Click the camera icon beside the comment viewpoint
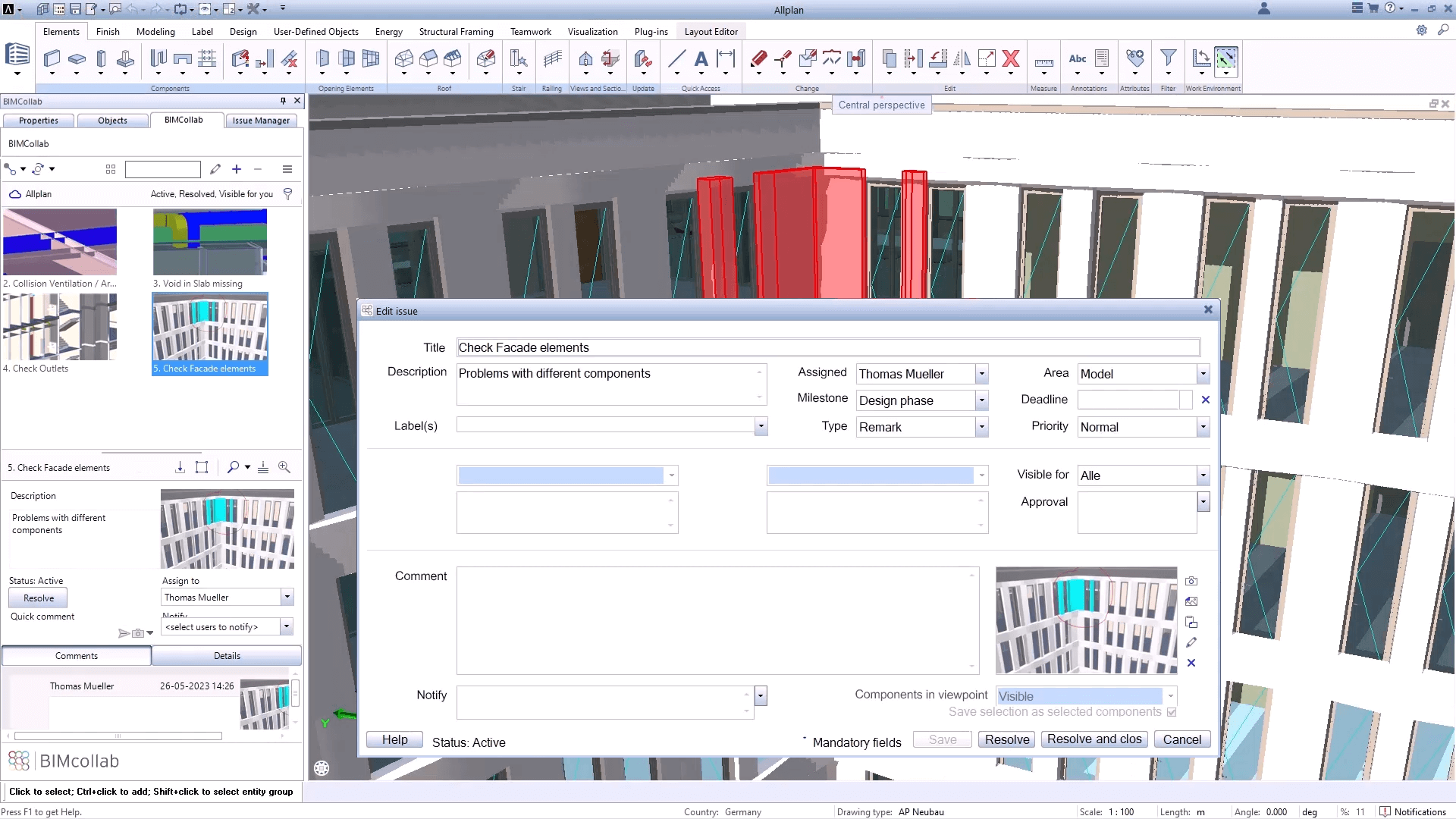The width and height of the screenshot is (1456, 819). coord(1191,581)
